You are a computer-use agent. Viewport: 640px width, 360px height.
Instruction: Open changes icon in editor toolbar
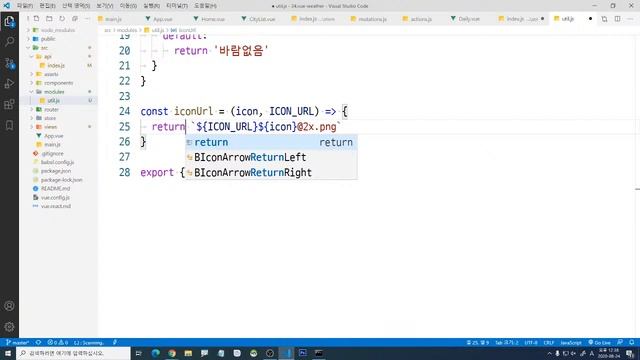(x=604, y=19)
